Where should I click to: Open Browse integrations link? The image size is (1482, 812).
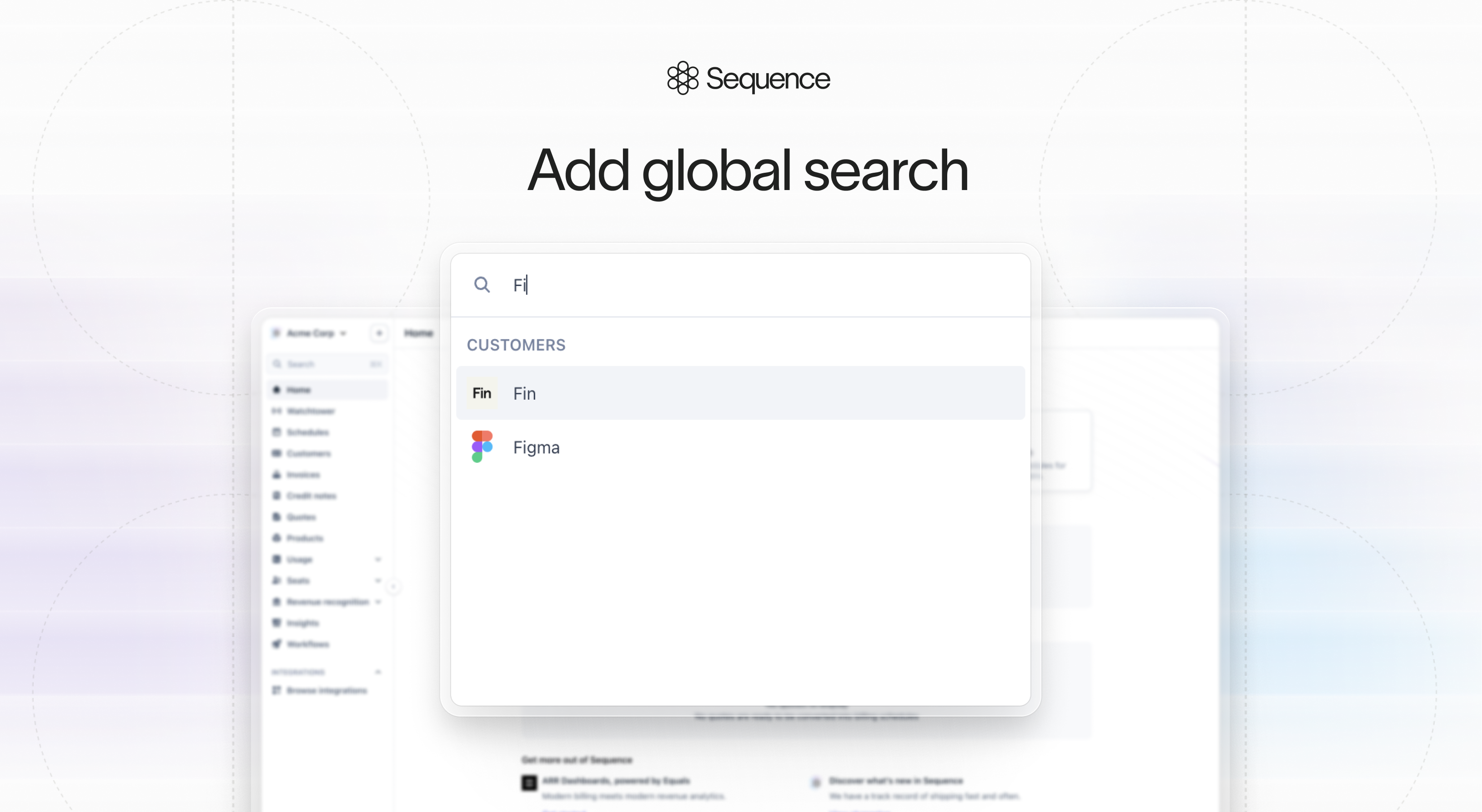[320, 690]
